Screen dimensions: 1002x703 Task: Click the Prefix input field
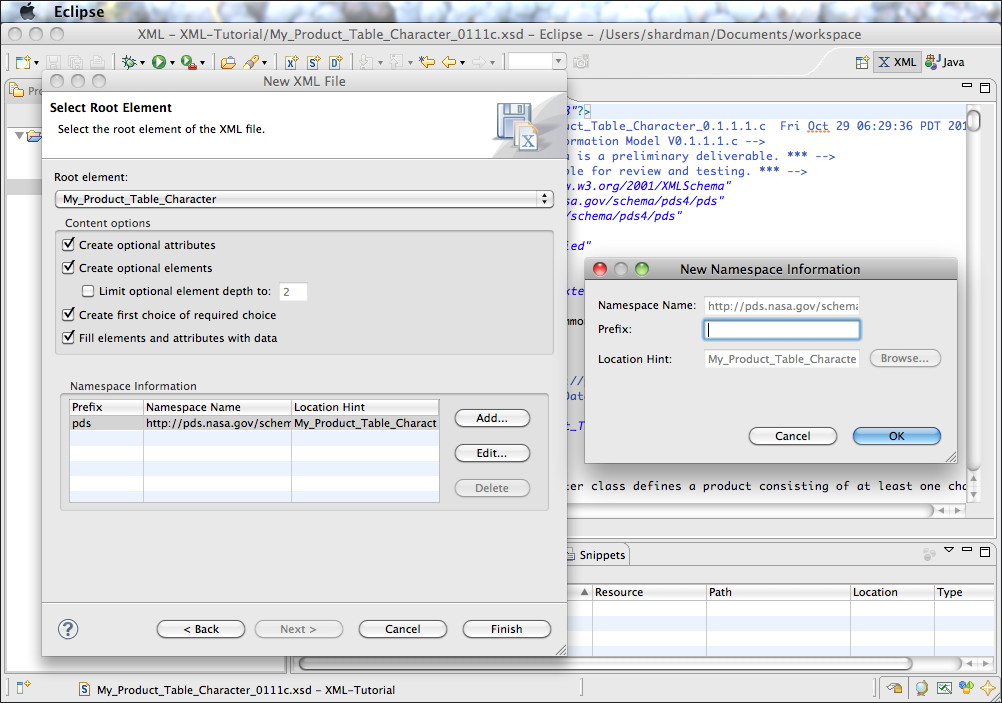pyautogui.click(x=782, y=330)
